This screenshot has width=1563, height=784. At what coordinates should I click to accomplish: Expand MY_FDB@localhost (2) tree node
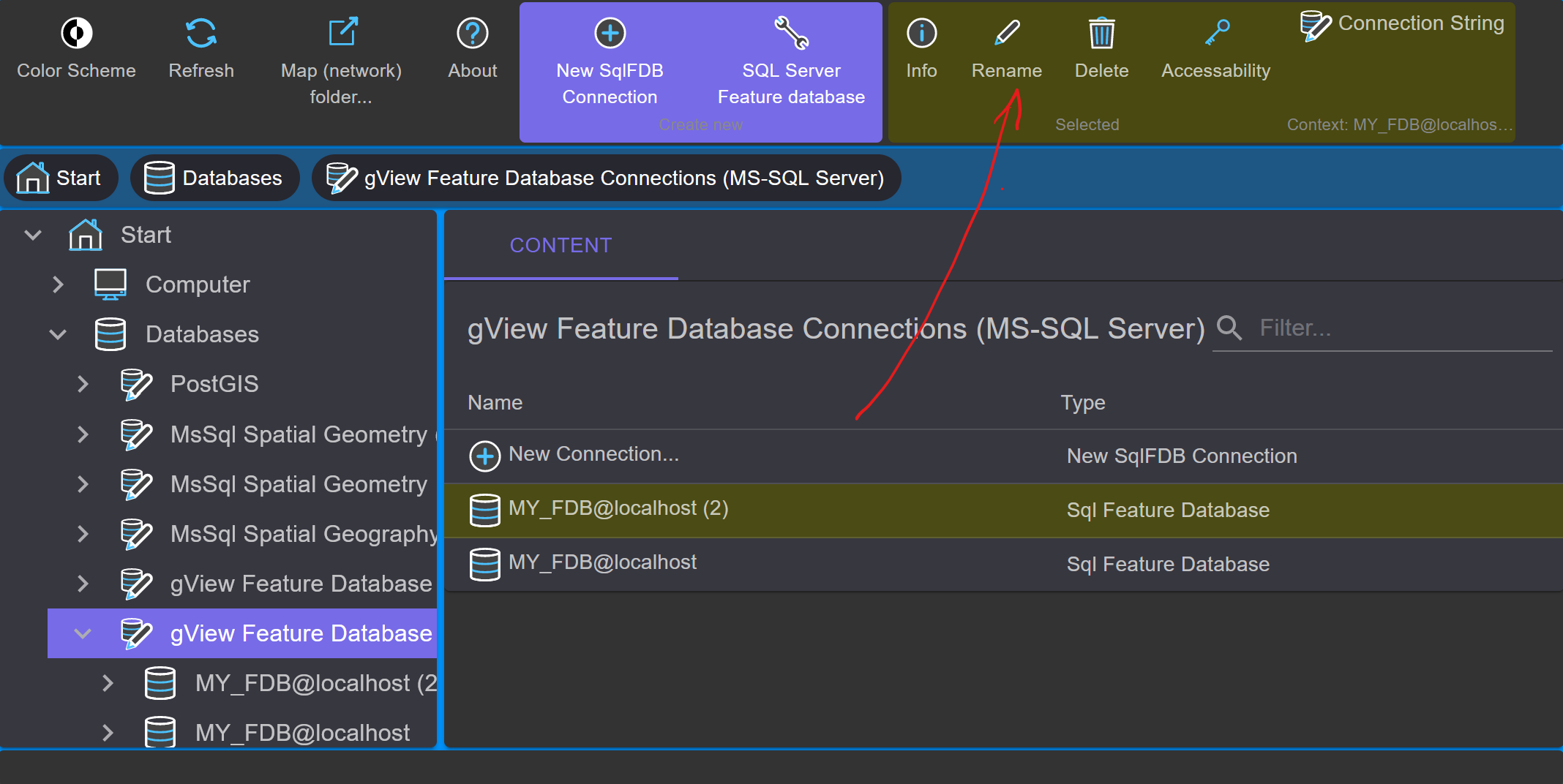tap(108, 683)
